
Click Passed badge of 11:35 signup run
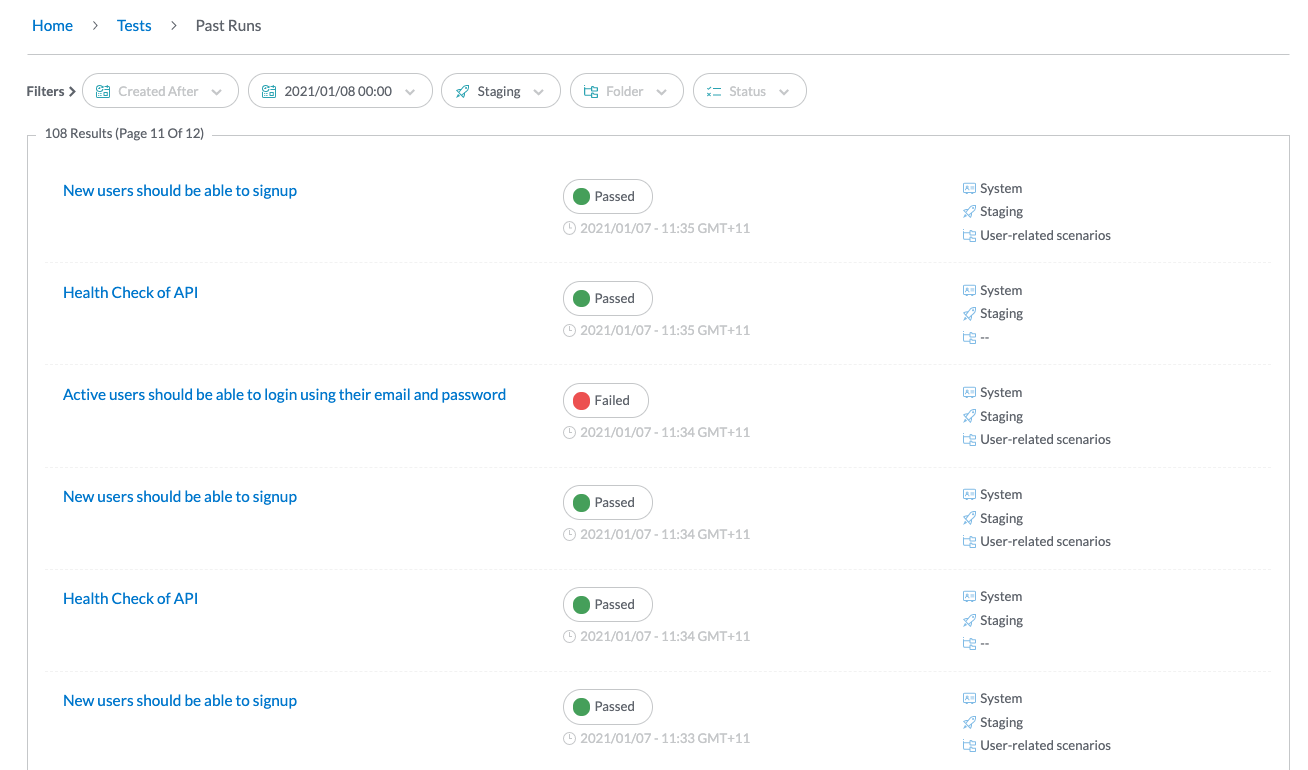click(608, 196)
